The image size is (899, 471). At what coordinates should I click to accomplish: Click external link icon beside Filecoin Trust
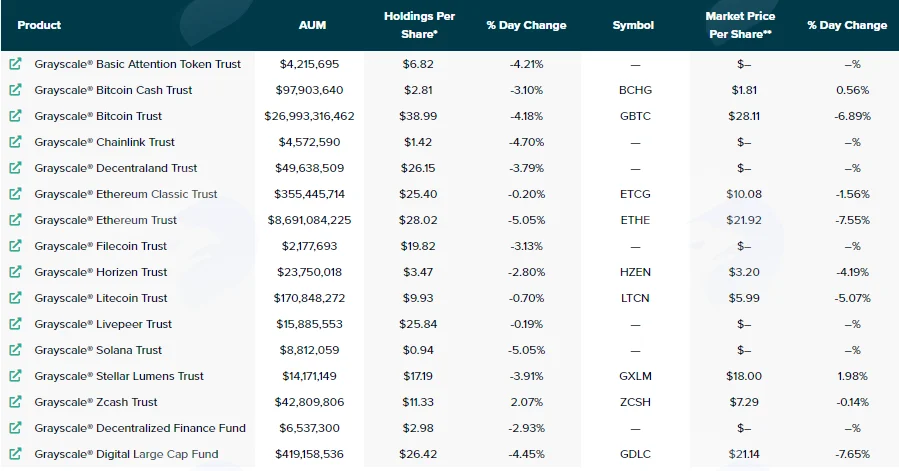[15, 246]
